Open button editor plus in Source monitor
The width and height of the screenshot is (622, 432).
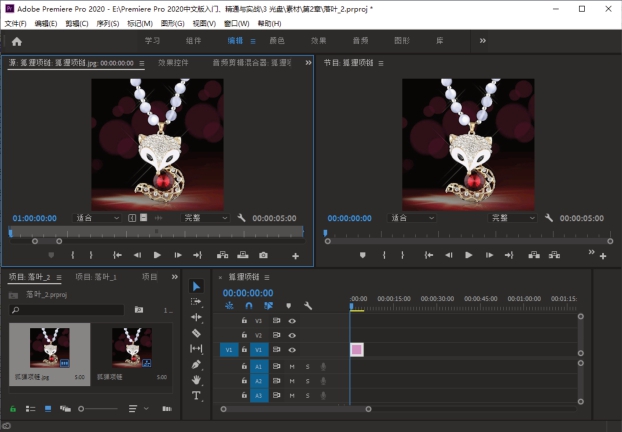click(x=296, y=256)
